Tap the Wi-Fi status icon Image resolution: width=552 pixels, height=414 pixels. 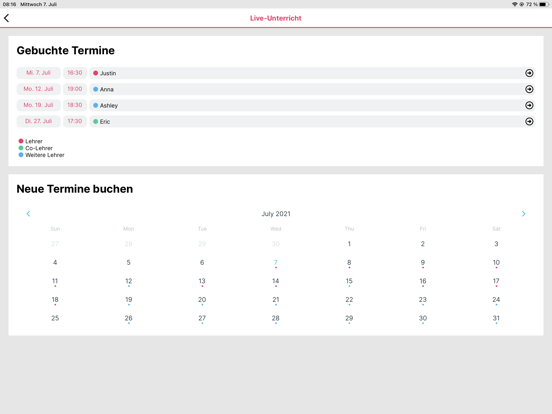pyautogui.click(x=514, y=4)
